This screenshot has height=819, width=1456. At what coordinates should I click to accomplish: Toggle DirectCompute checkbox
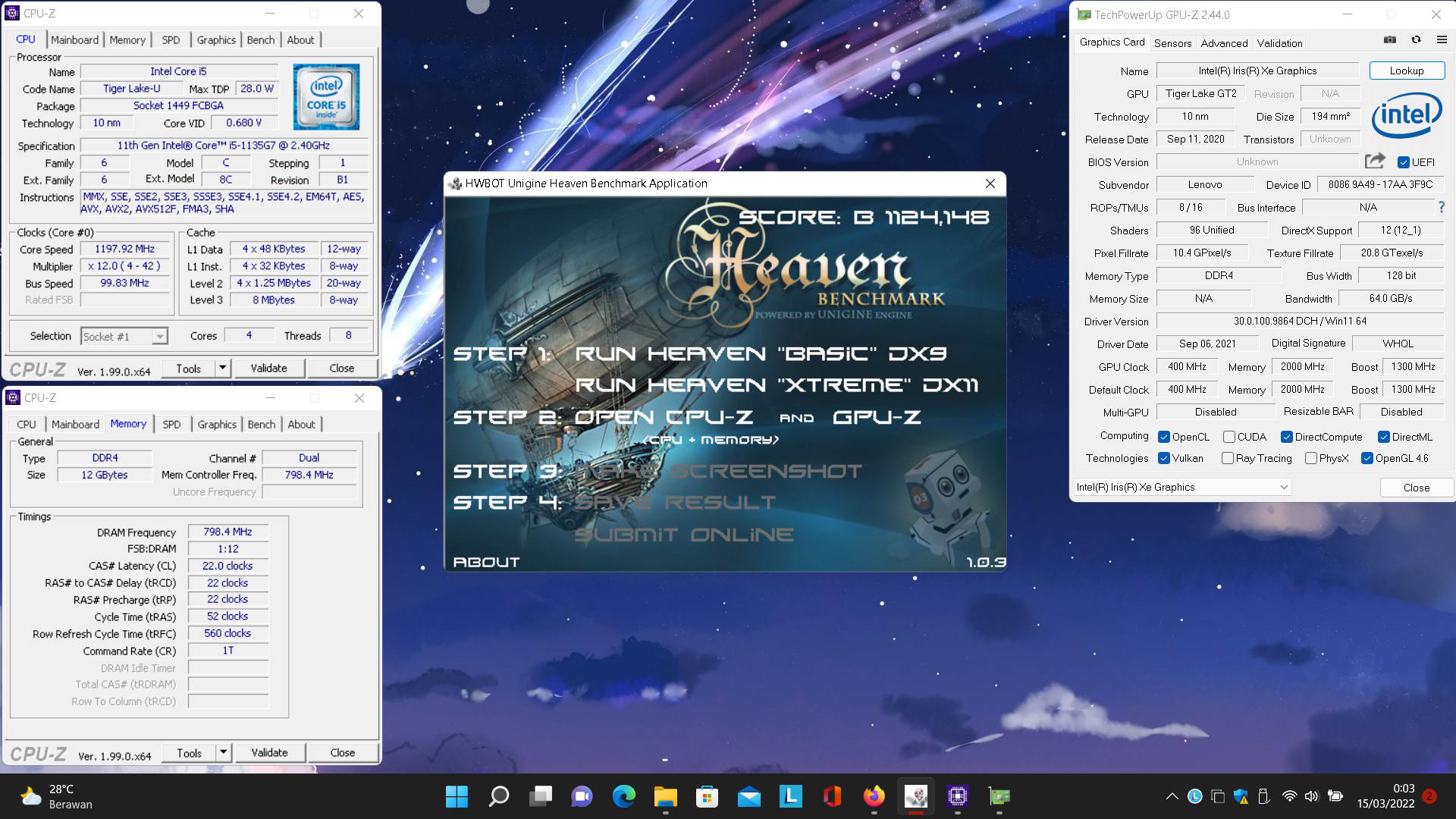click(x=1286, y=437)
